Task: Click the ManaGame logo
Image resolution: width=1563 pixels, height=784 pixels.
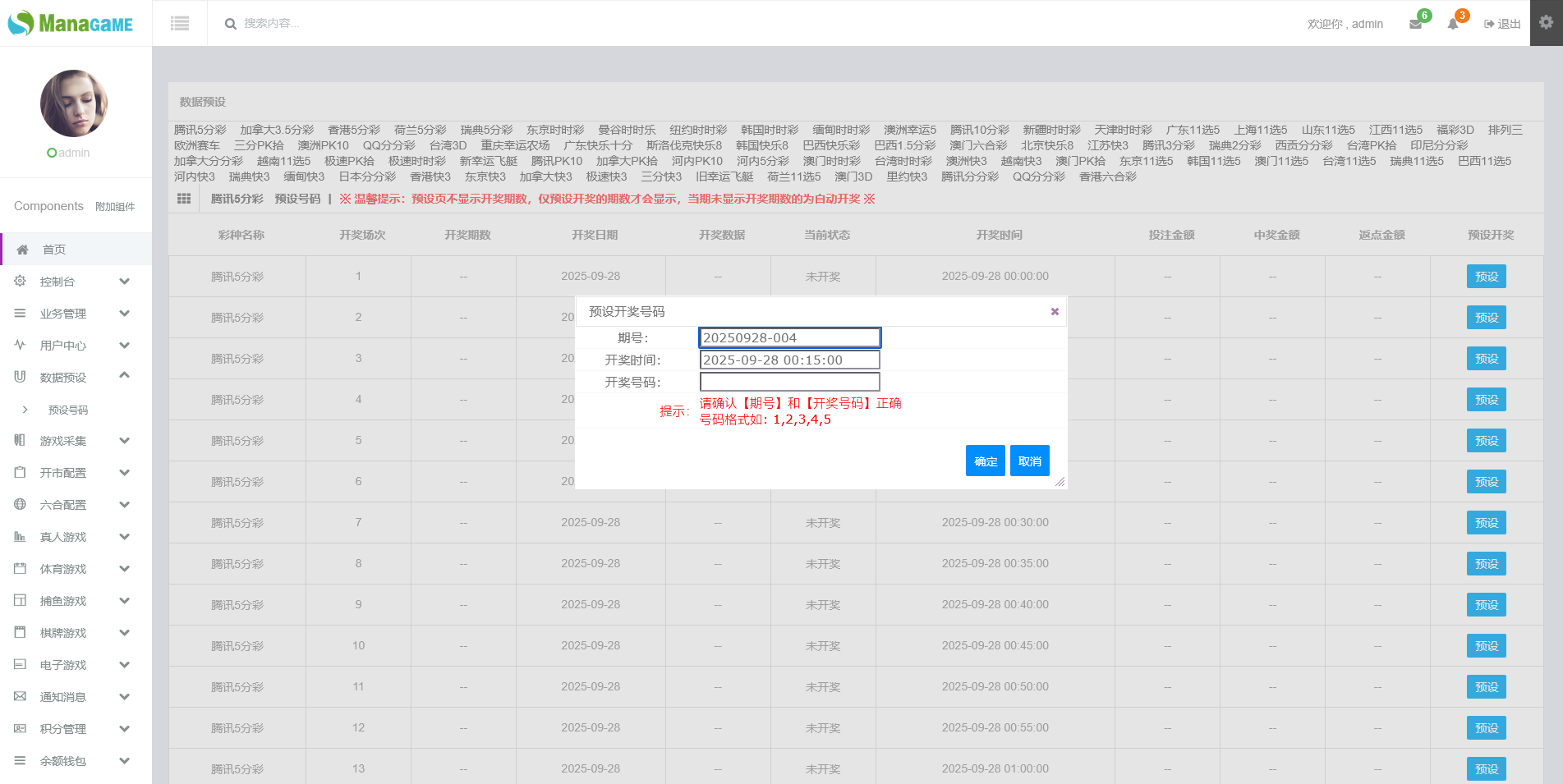Action: (x=71, y=23)
